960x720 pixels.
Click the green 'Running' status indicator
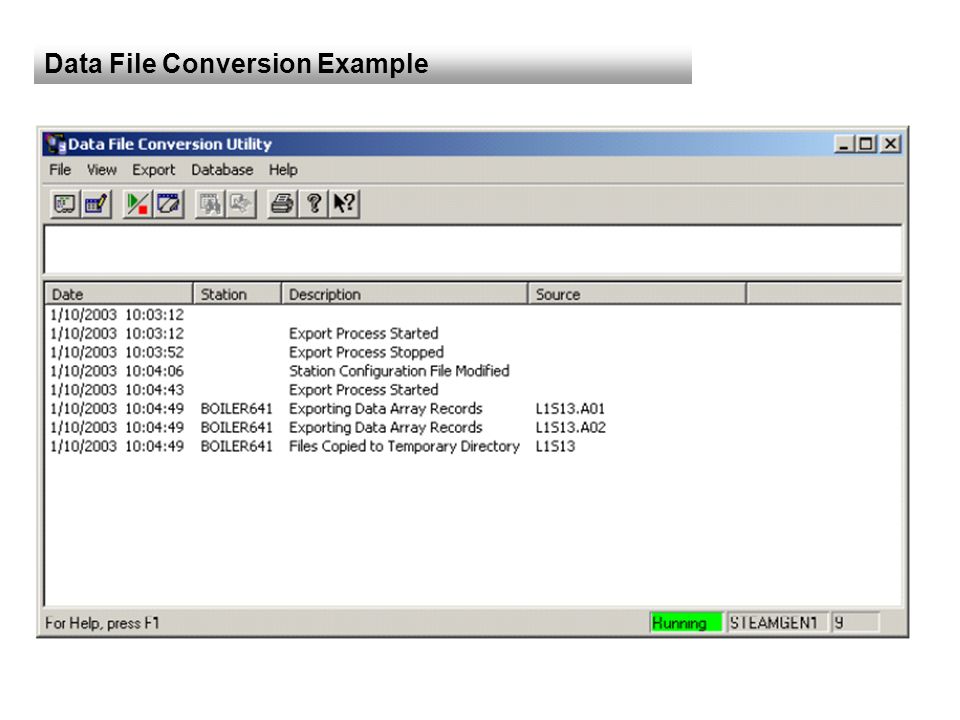click(686, 623)
